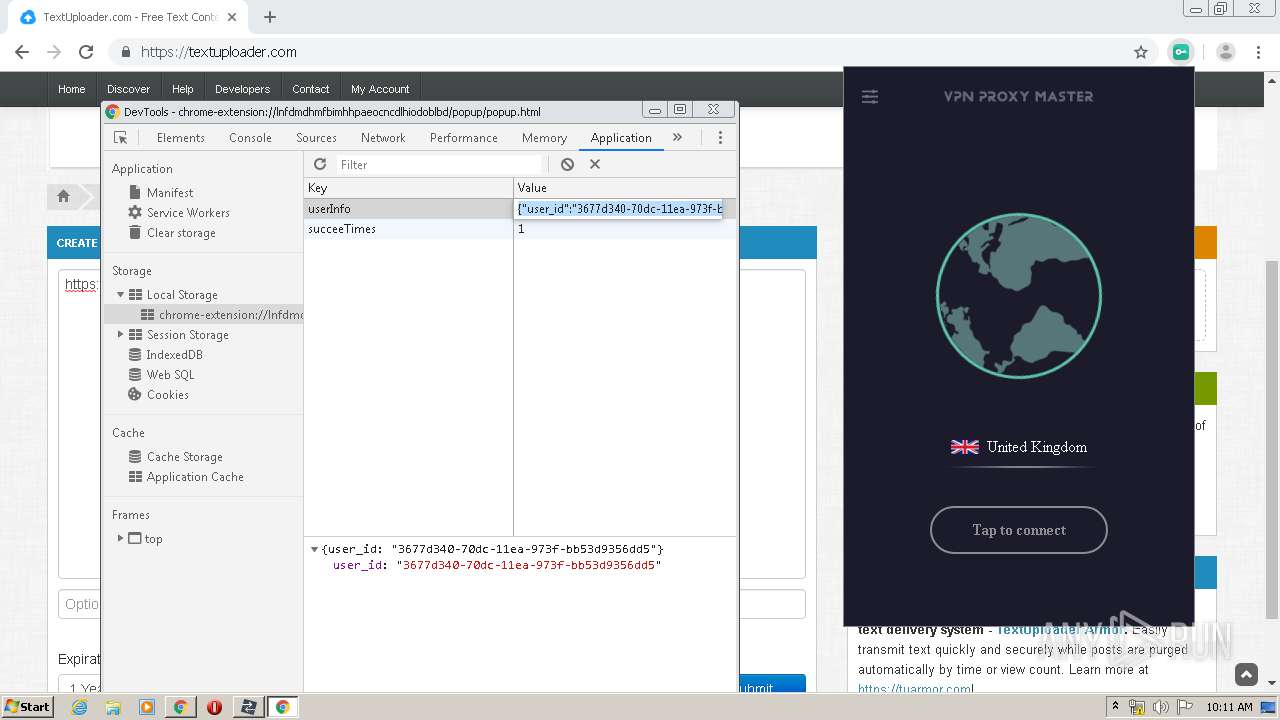Click the browser address bar

pos(630,52)
